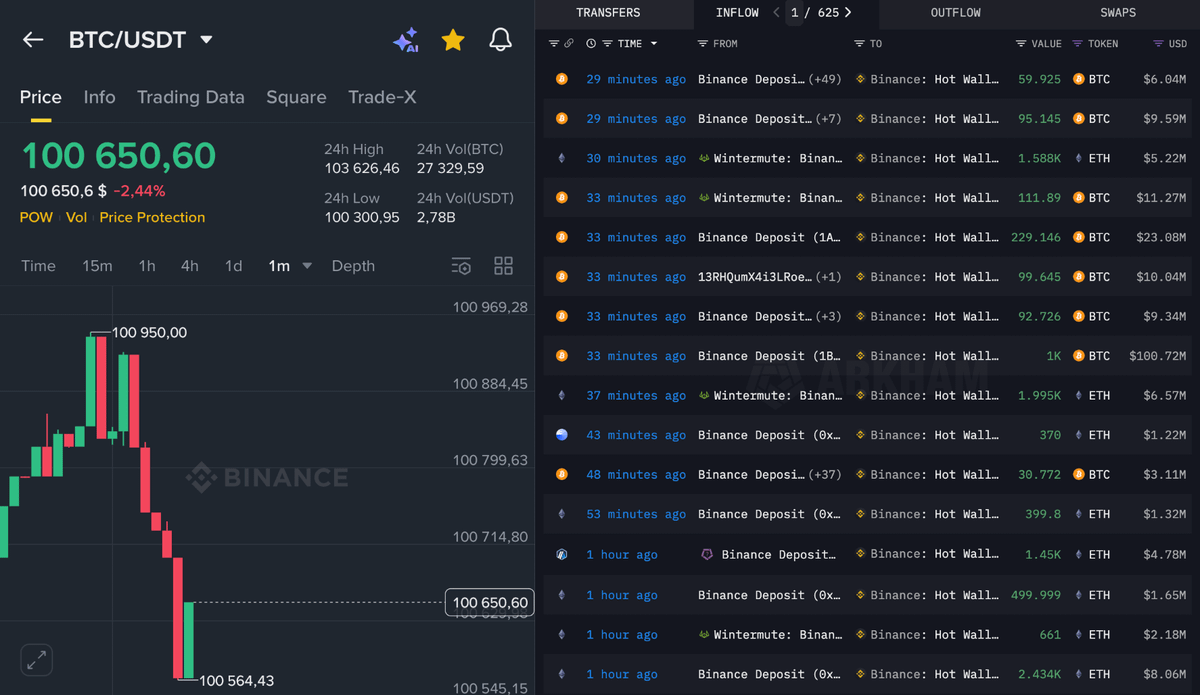Open the FROM column filter
Screen dimensions: 1200x695
coord(703,44)
